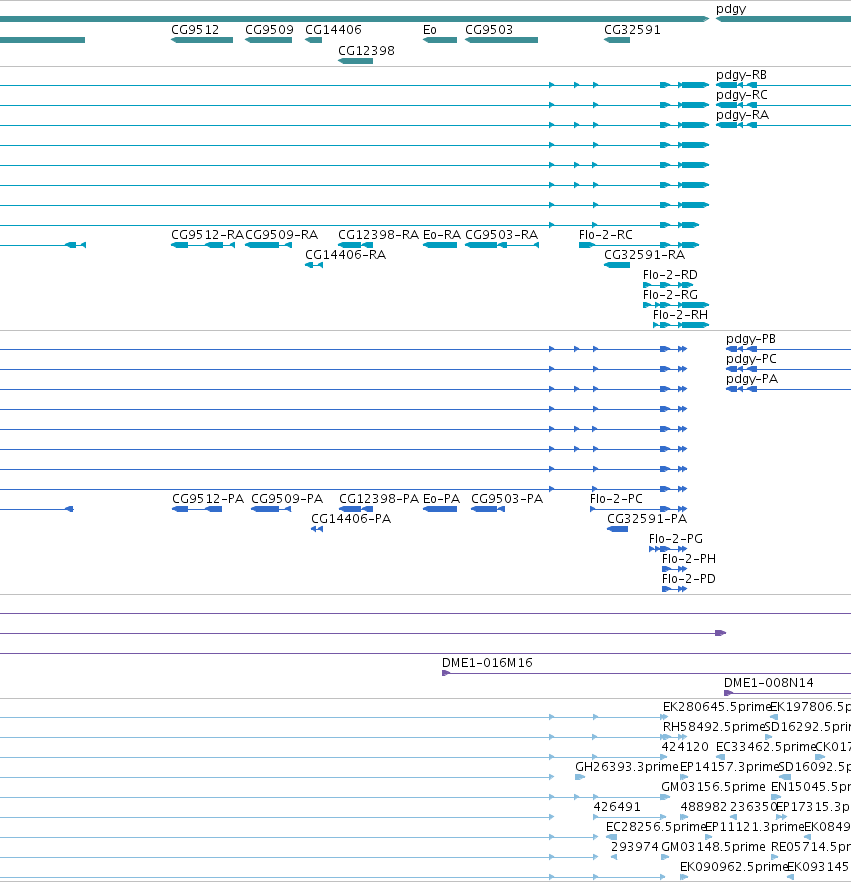Select the CG12398-PA protein feature
Viewport: 851px width, 882px height.
(356, 509)
